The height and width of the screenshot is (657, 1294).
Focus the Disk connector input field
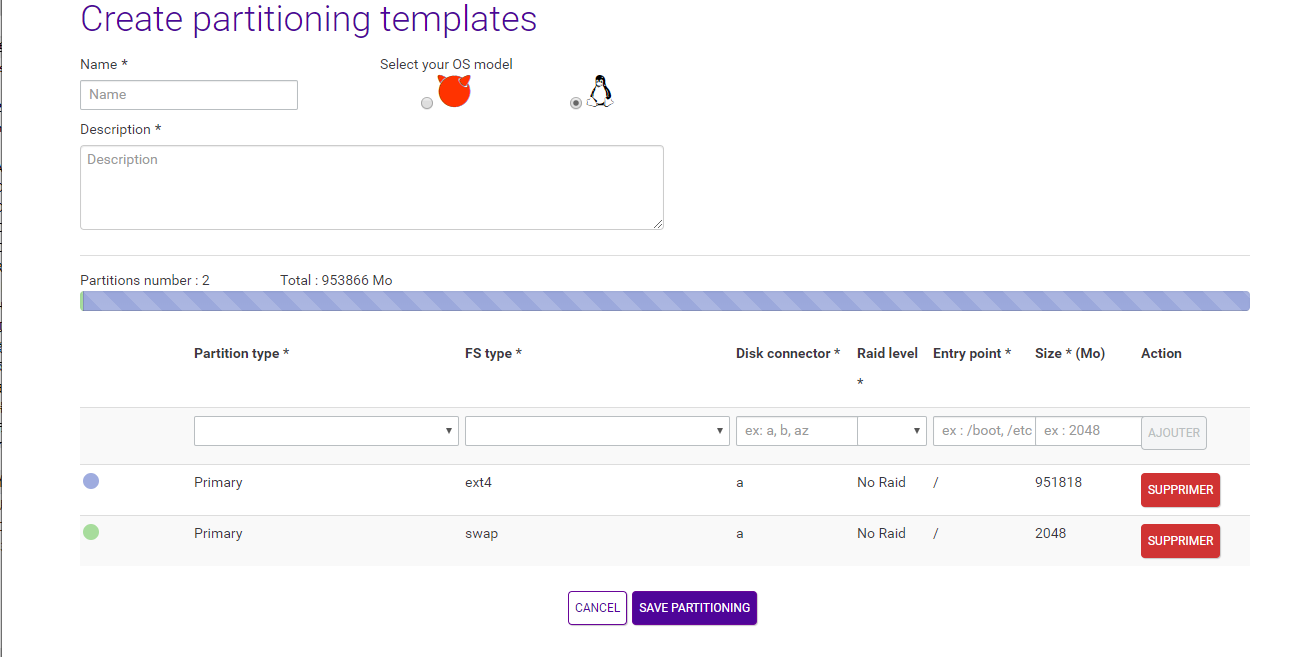coord(796,431)
